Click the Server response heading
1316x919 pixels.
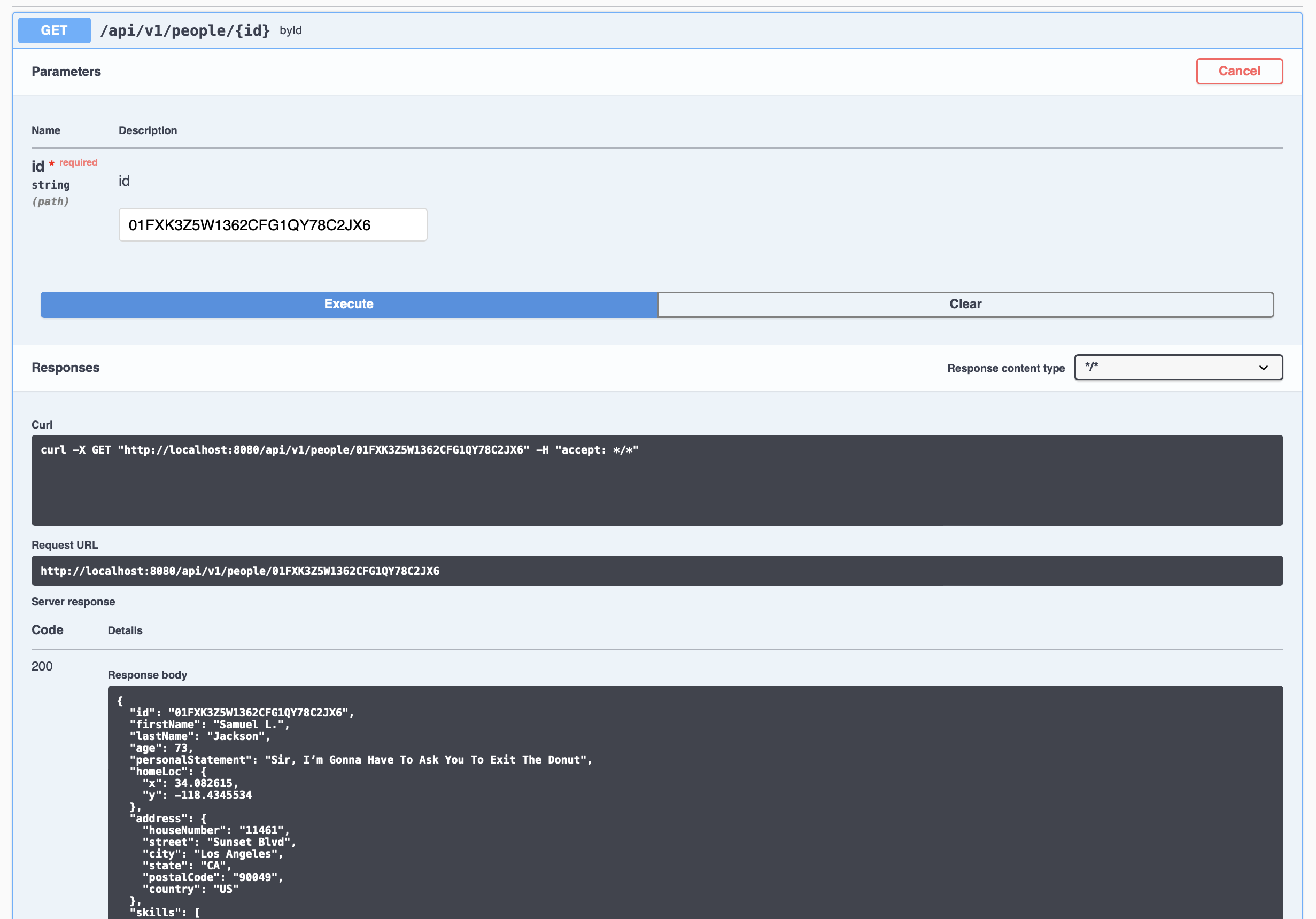click(x=73, y=602)
